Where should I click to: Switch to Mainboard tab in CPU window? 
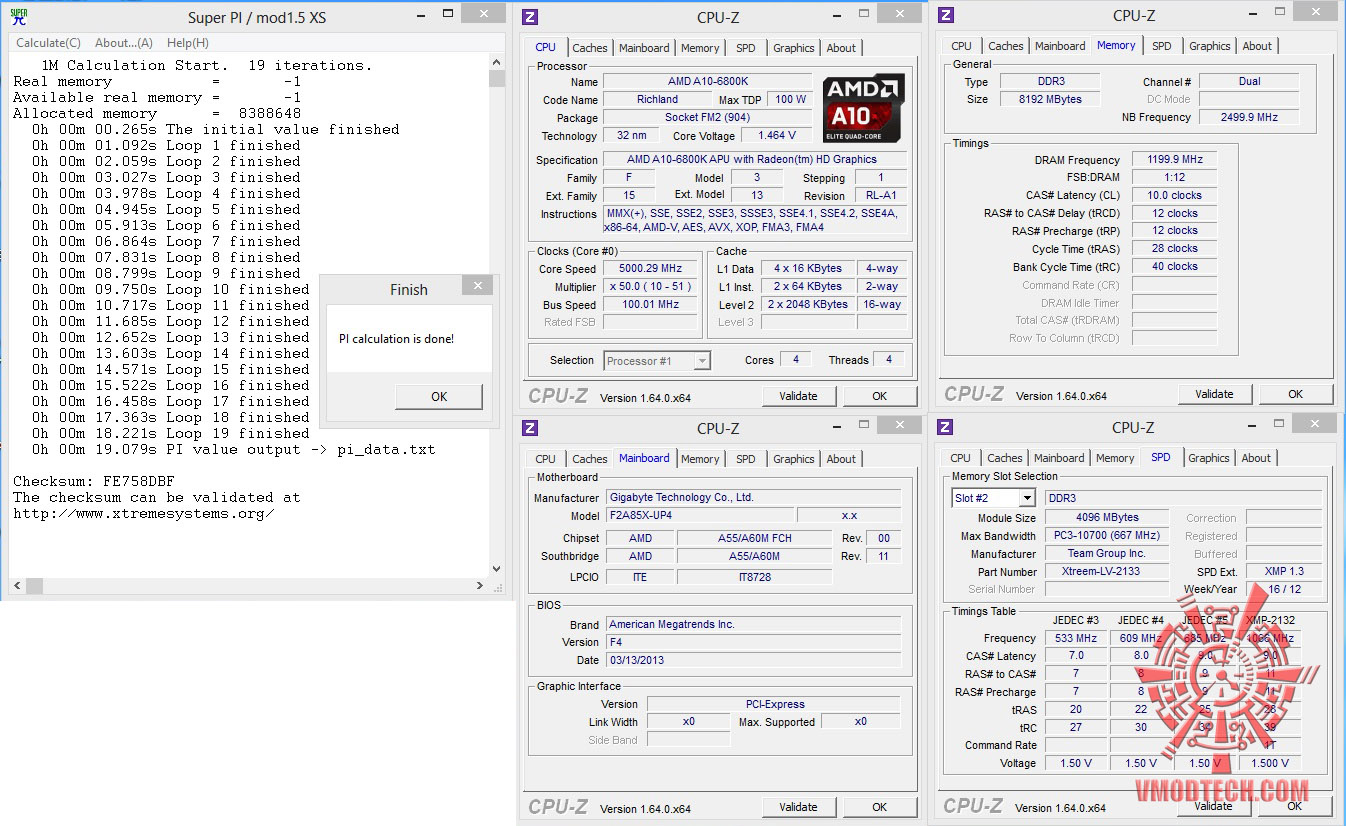point(644,48)
